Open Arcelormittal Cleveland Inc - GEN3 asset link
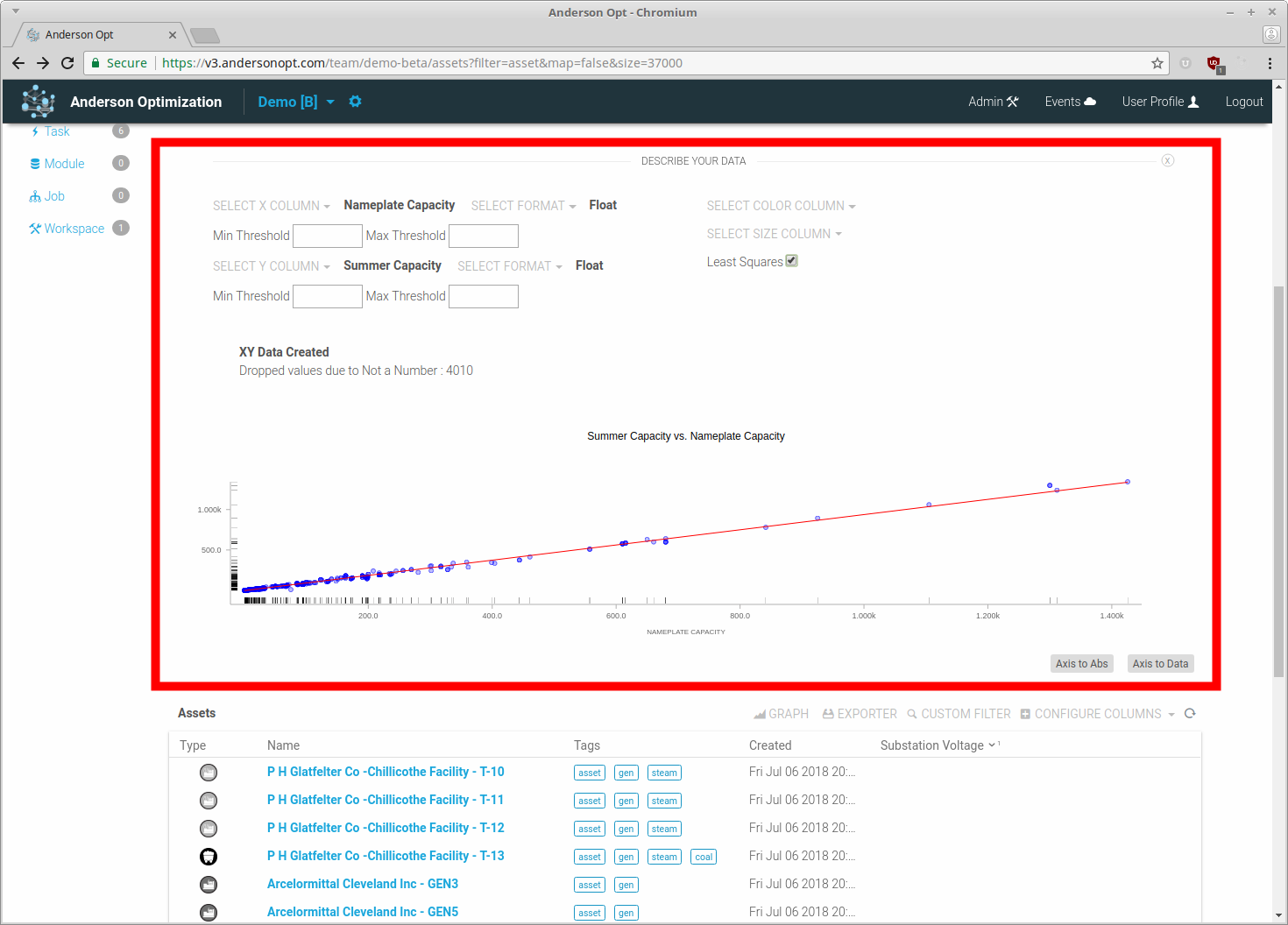Screen dimensions: 1288x925 pyautogui.click(x=363, y=884)
